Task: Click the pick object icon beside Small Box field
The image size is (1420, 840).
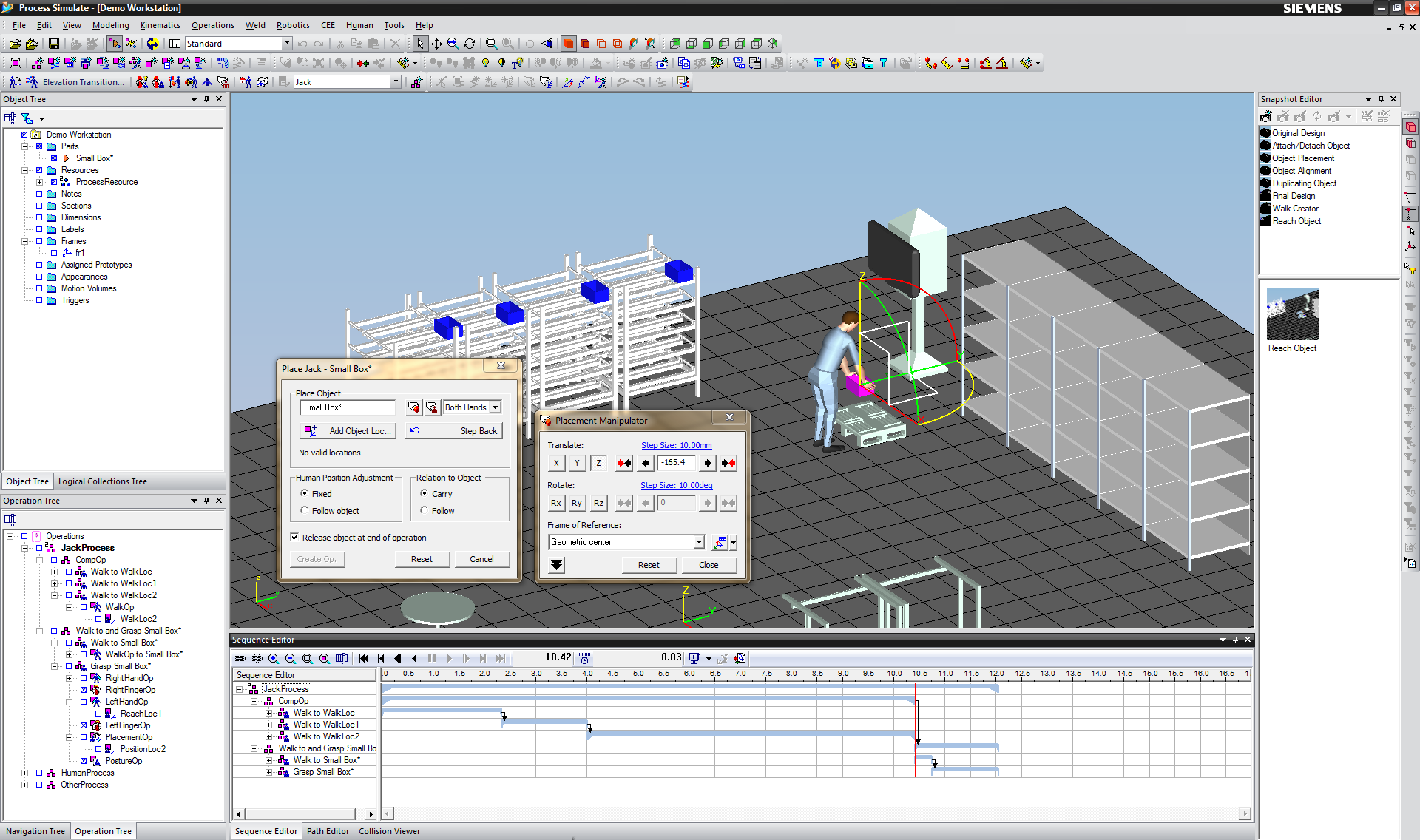Action: point(414,407)
